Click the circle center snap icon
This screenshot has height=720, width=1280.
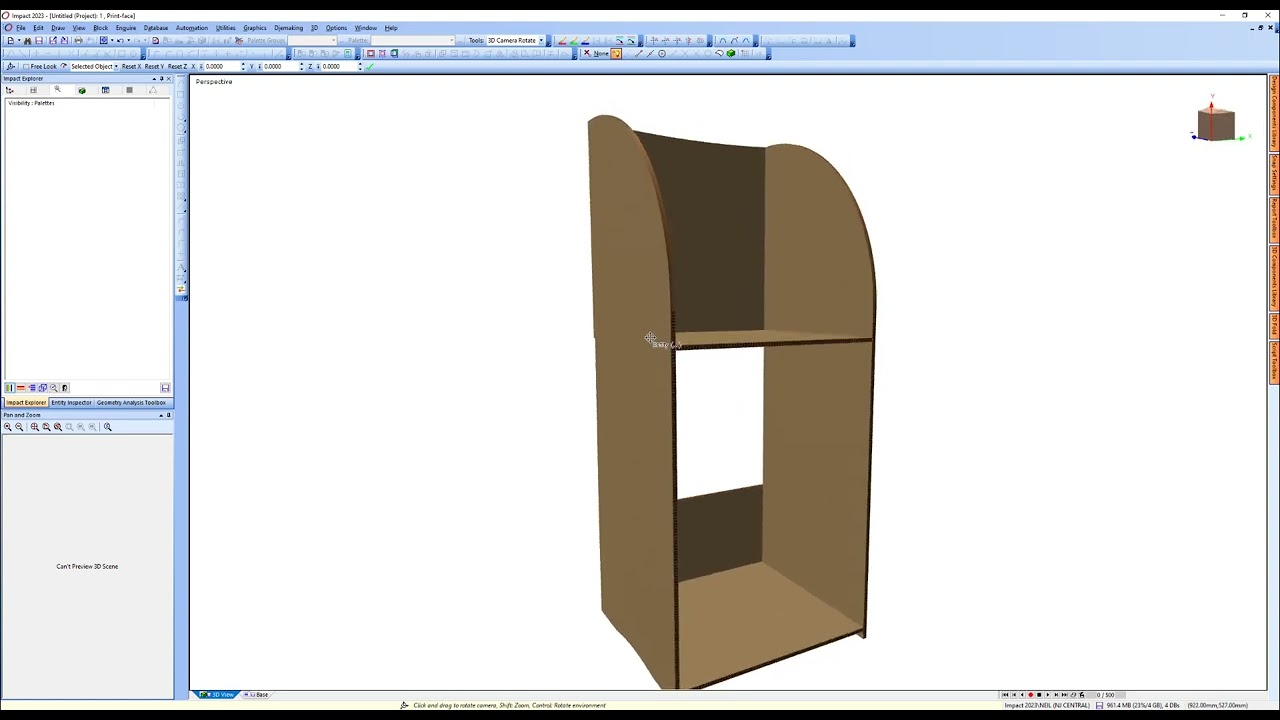pos(662,53)
